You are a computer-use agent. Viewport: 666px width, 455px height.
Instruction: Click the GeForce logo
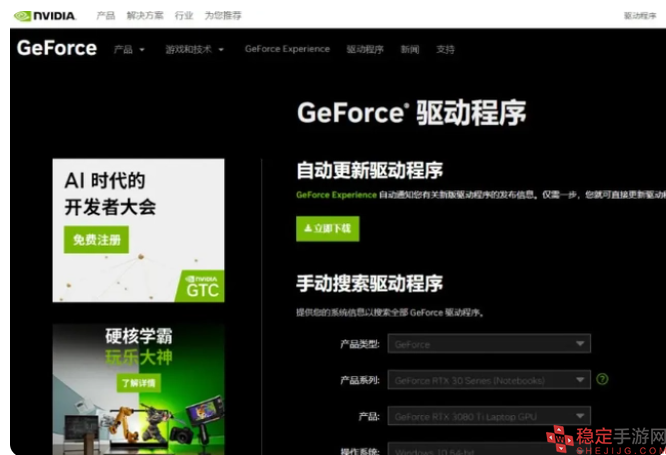pos(57,48)
